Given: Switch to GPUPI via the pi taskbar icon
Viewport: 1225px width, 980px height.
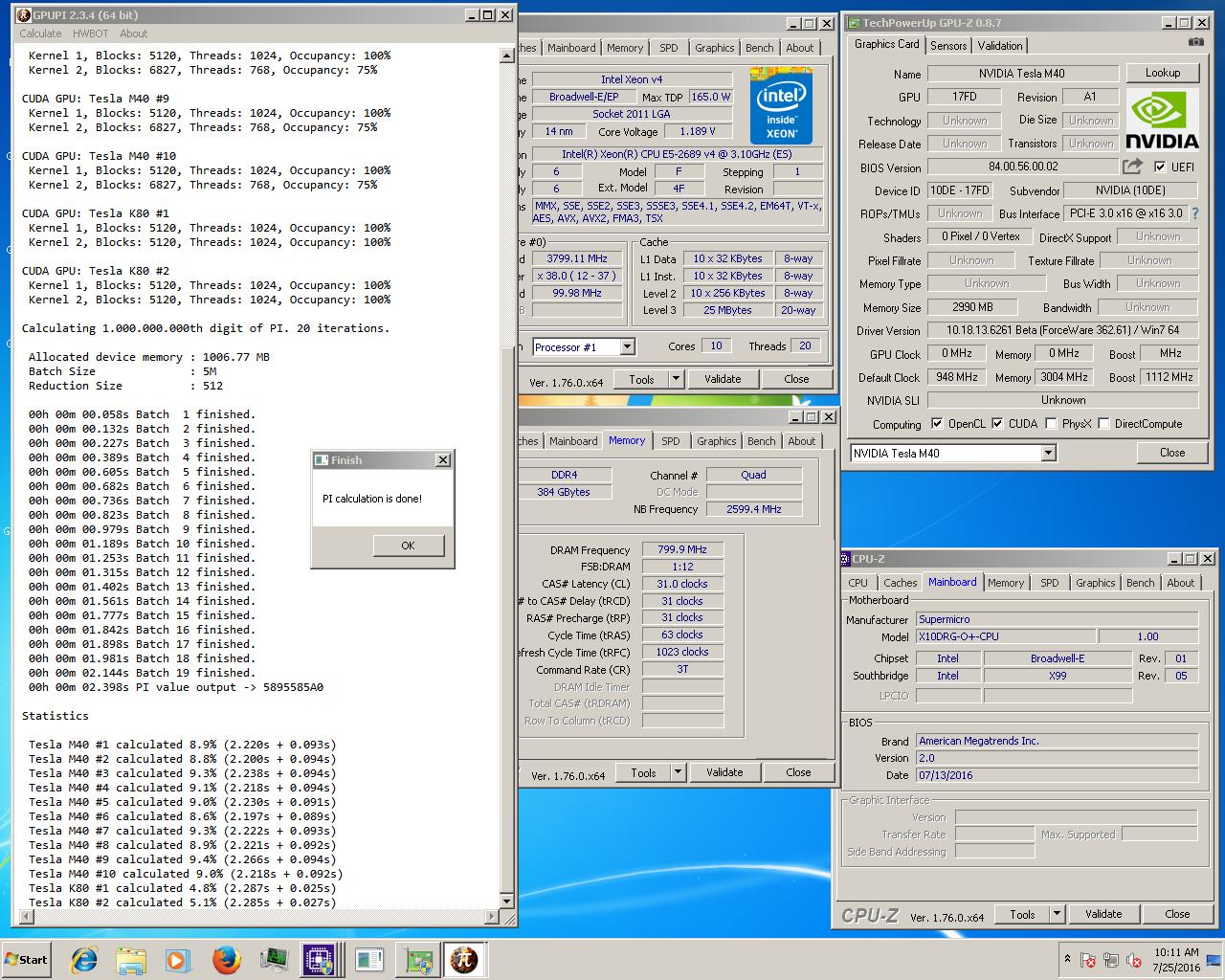Looking at the screenshot, I should point(463,960).
